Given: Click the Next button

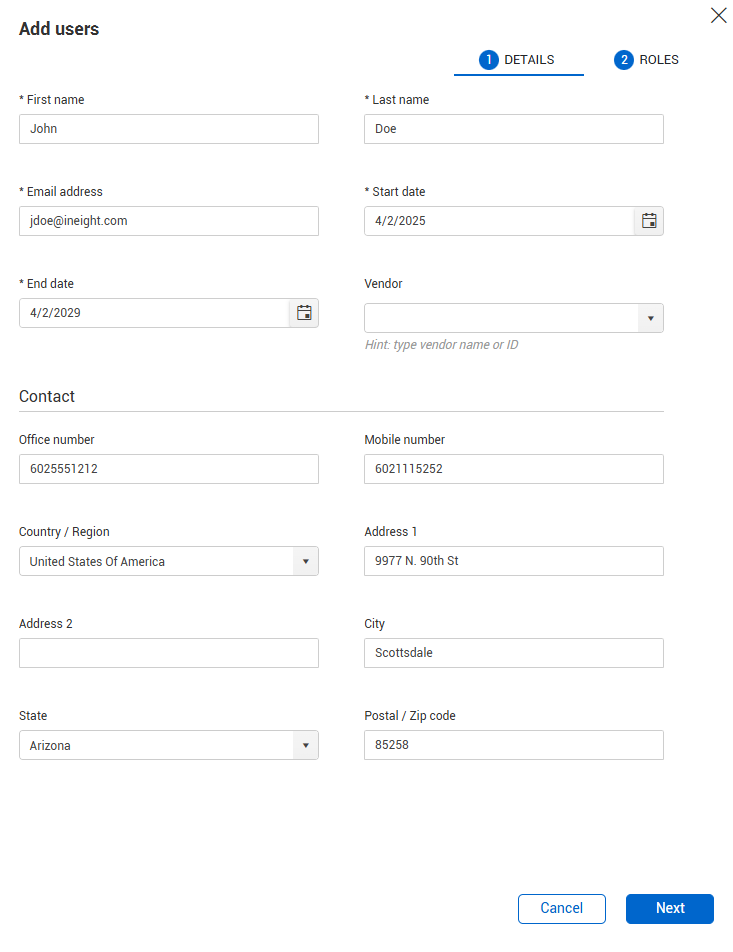Looking at the screenshot, I should [x=670, y=909].
